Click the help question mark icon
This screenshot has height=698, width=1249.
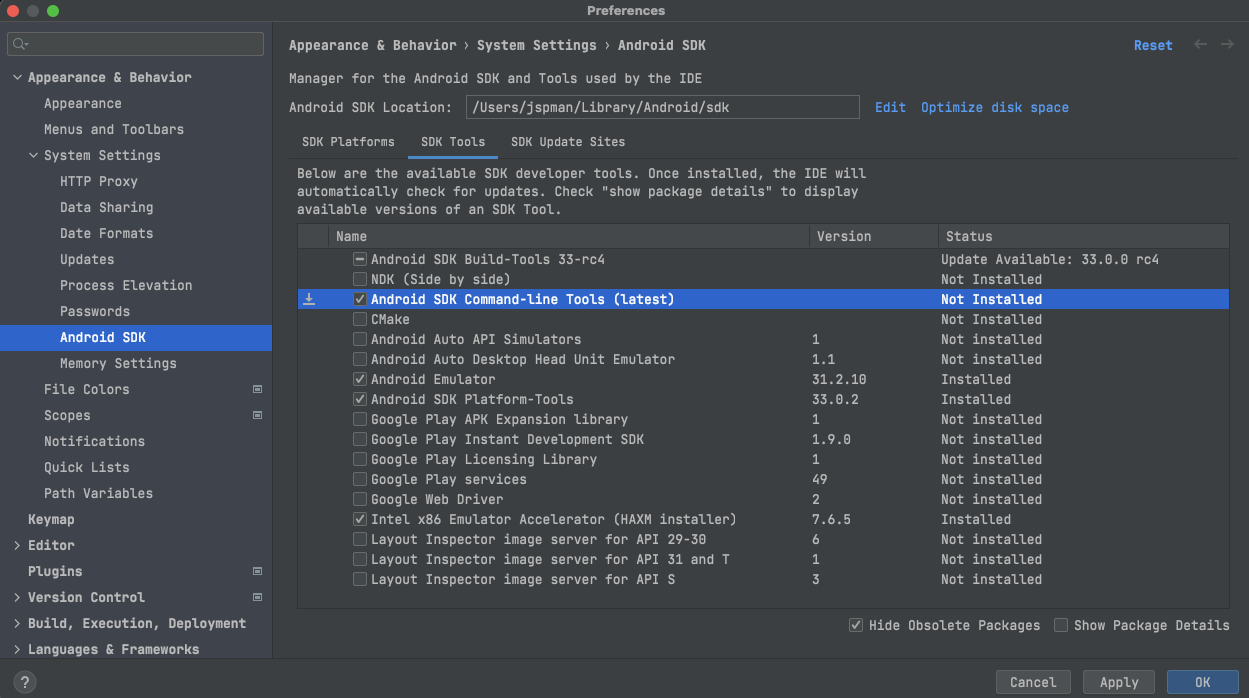point(25,682)
